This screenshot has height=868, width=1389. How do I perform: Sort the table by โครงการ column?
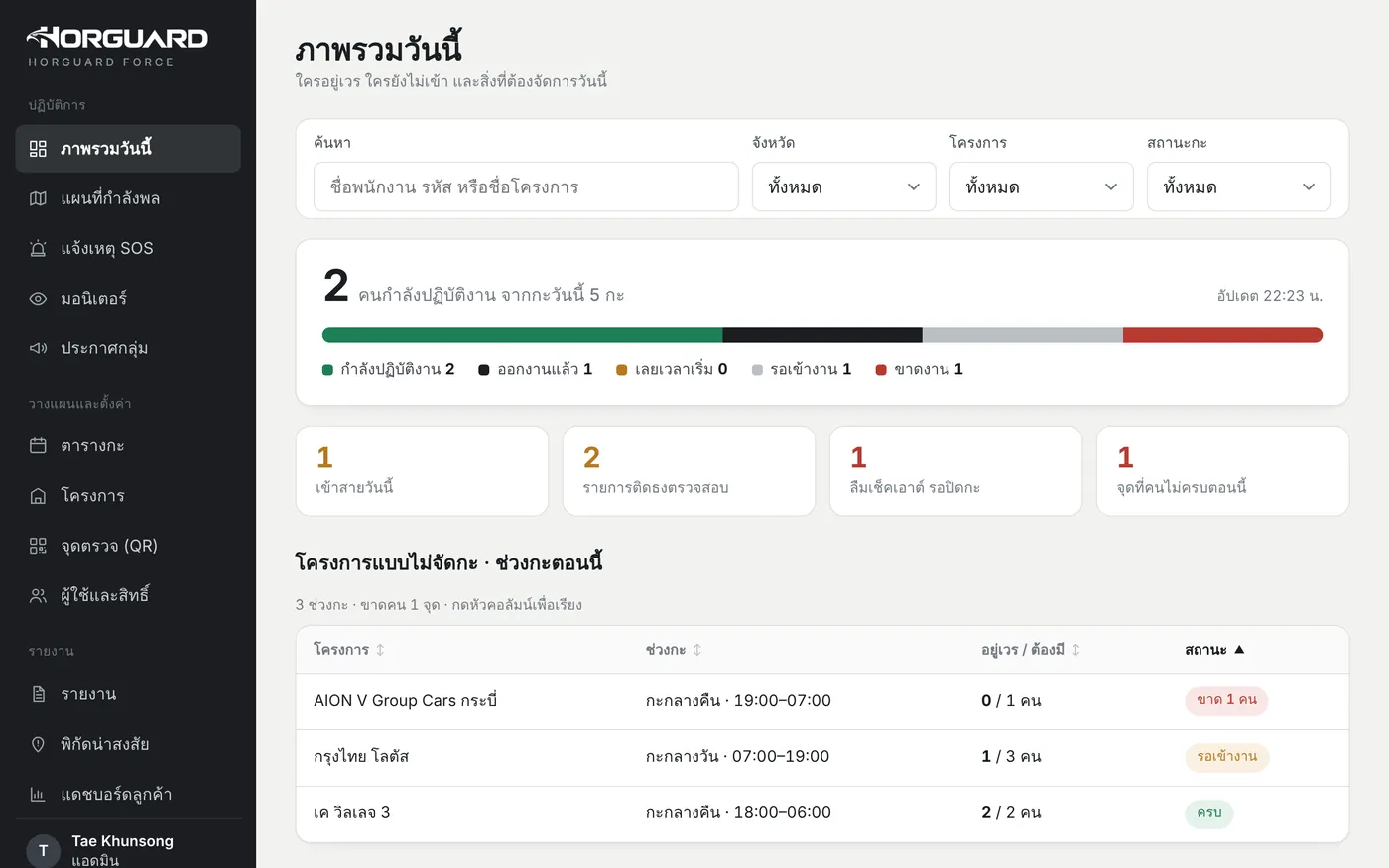[349, 650]
